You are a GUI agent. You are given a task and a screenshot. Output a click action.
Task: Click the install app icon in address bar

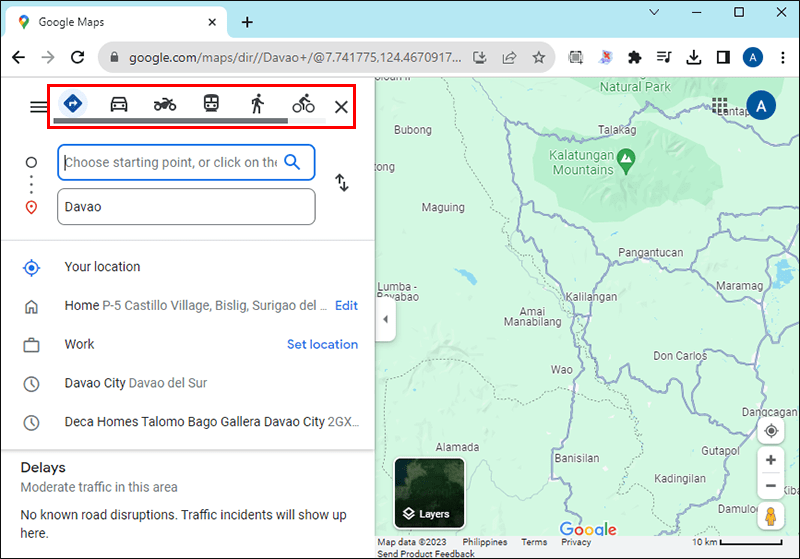pos(480,58)
